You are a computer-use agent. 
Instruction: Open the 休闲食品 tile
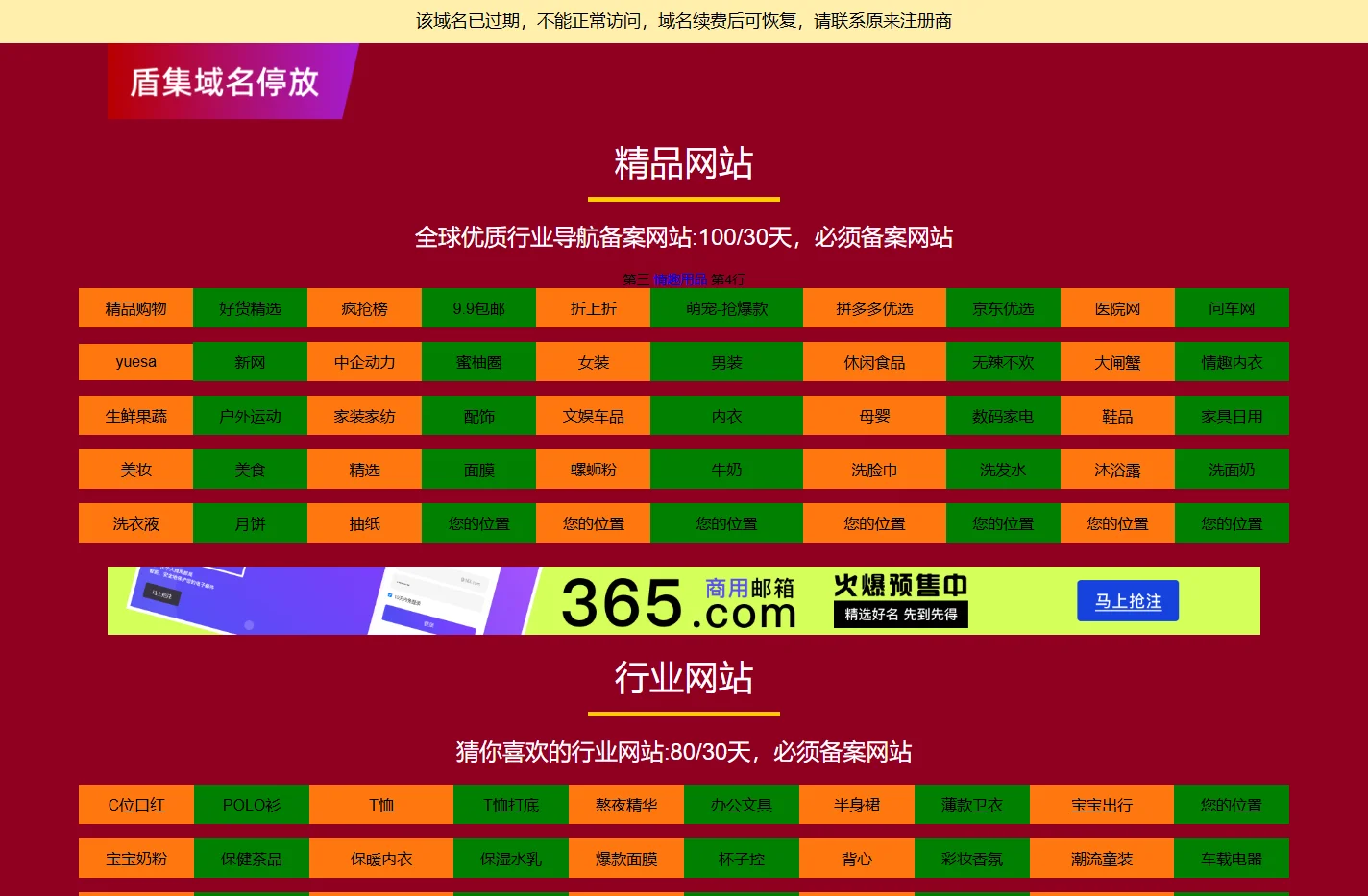pos(874,362)
